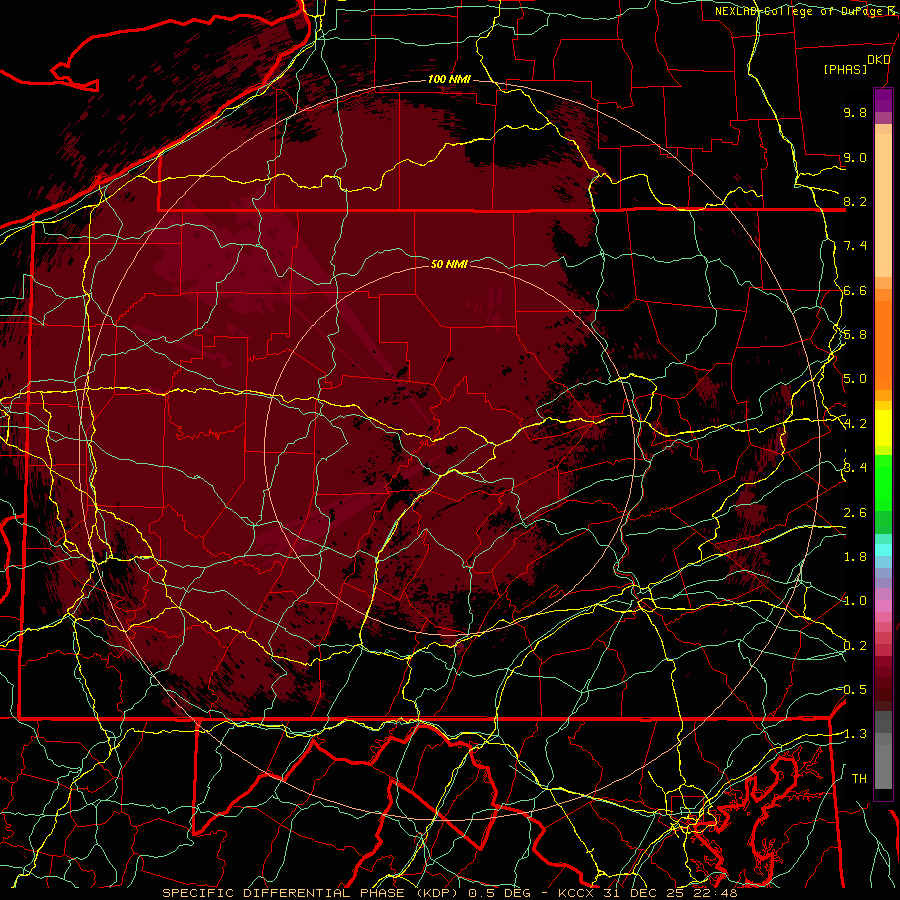
Task: Click the 9.0 value on the scale
Action: click(x=855, y=157)
